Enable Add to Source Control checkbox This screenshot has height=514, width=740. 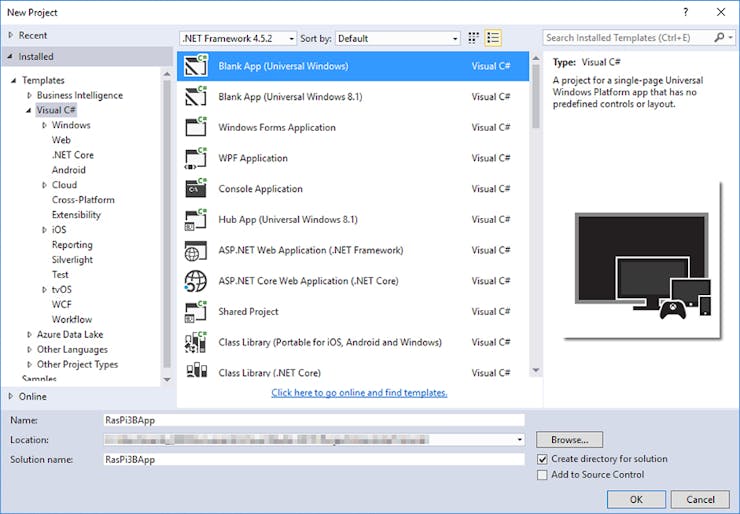click(x=543, y=475)
